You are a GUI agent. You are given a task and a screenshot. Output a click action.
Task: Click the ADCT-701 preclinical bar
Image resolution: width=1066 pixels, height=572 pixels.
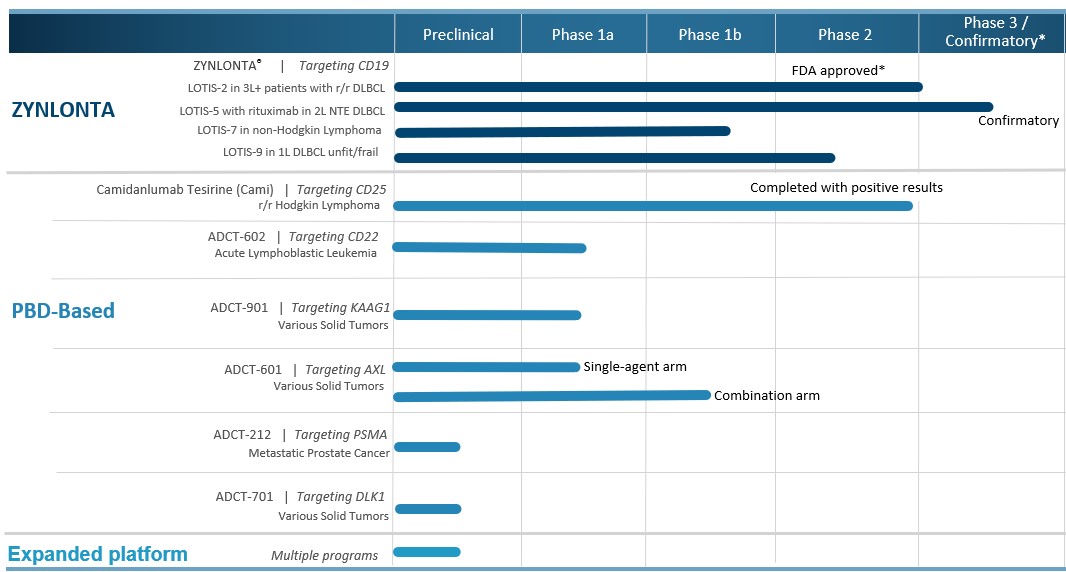(428, 509)
